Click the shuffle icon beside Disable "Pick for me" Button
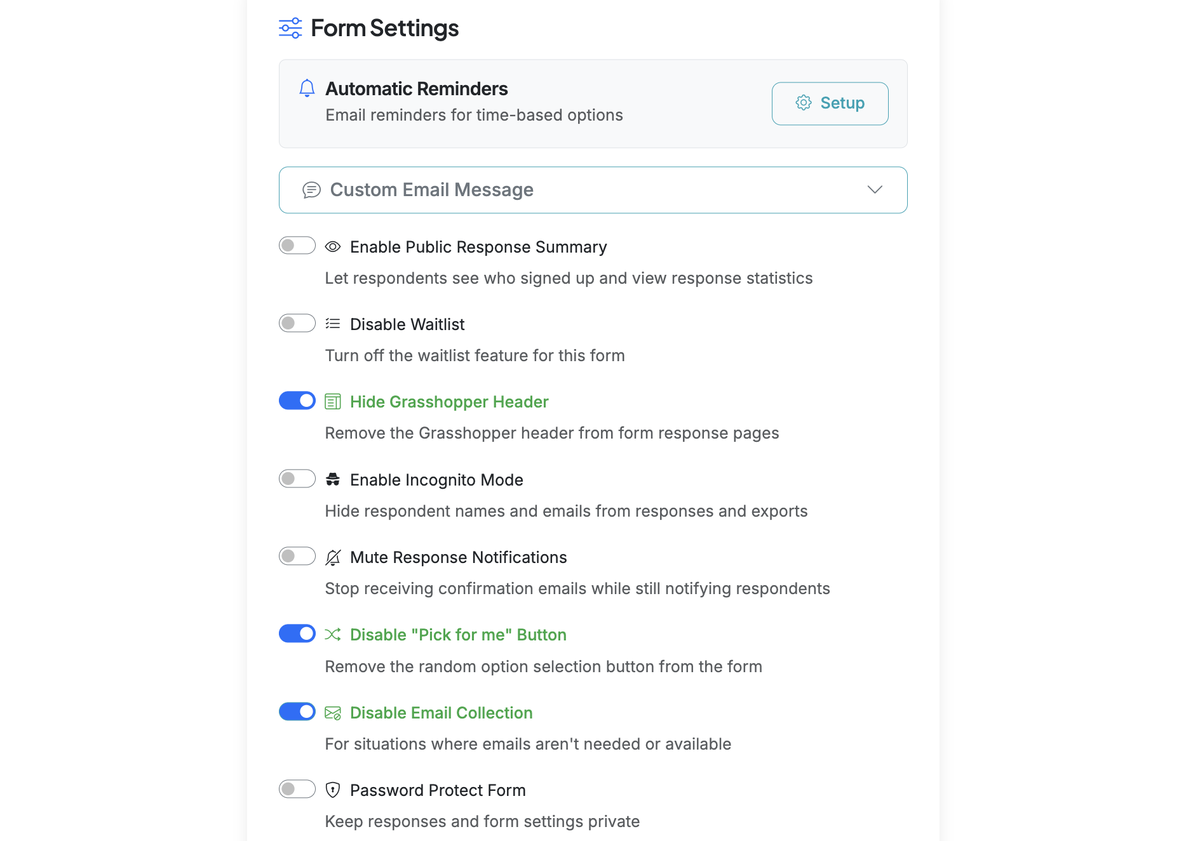This screenshot has height=841, width=1200. click(332, 633)
